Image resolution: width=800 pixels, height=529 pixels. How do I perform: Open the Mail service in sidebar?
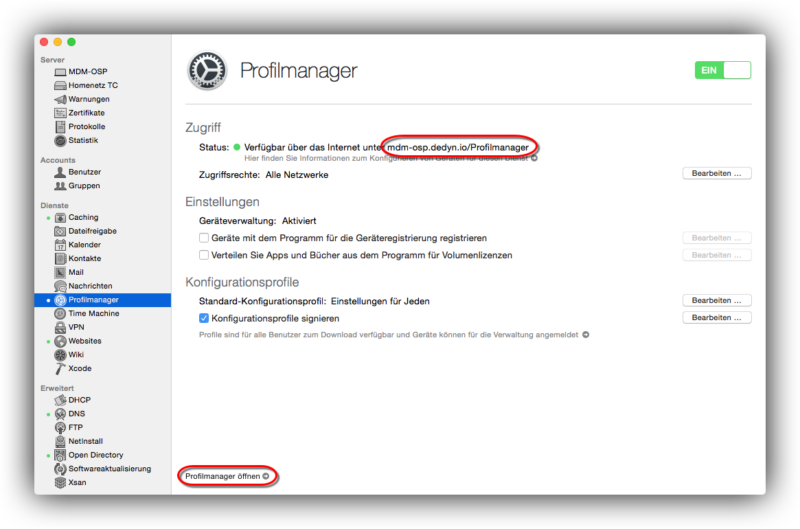76,272
